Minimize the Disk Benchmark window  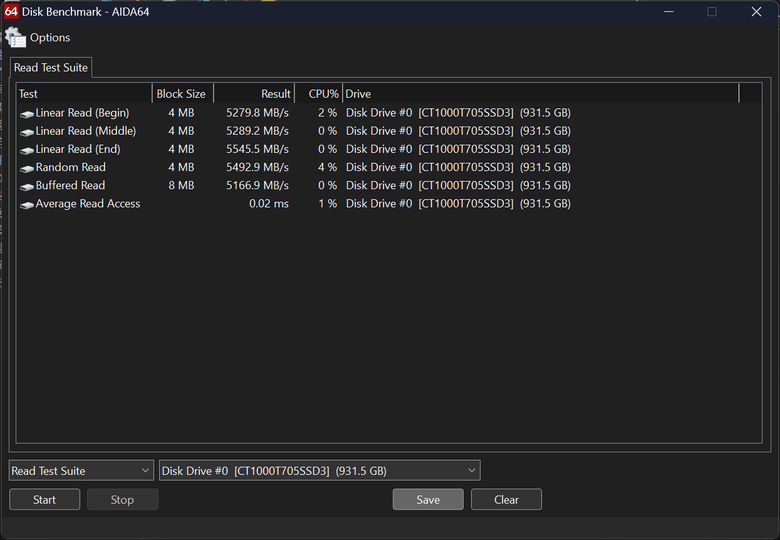[x=669, y=11]
